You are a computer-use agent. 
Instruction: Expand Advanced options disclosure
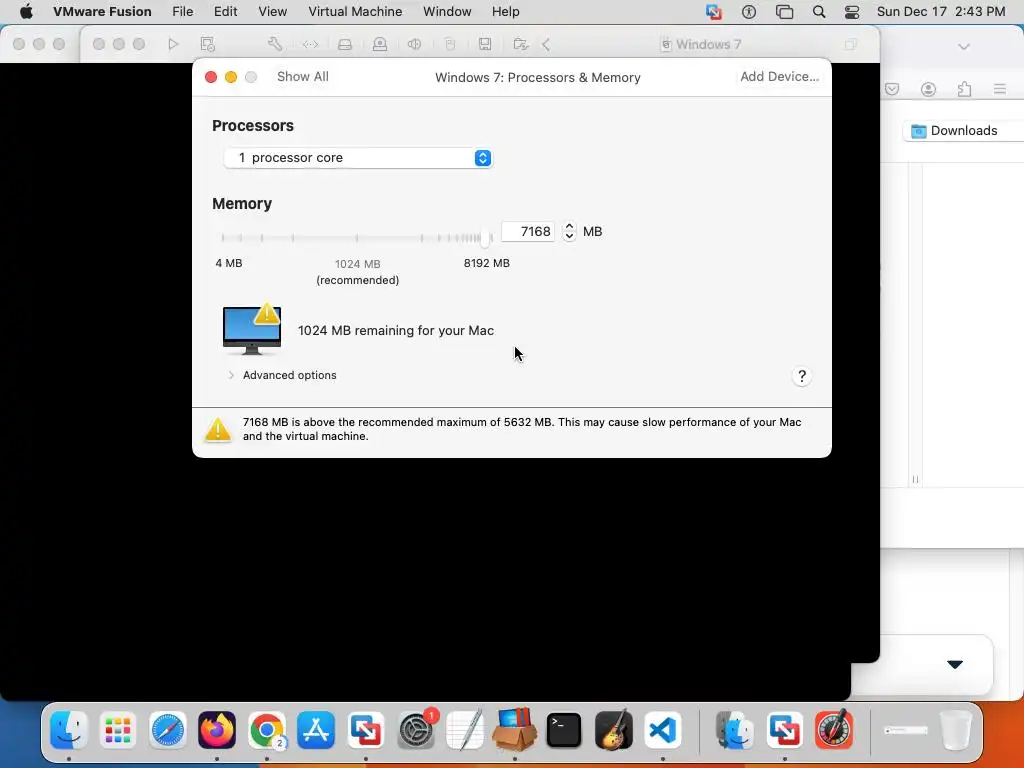(231, 376)
